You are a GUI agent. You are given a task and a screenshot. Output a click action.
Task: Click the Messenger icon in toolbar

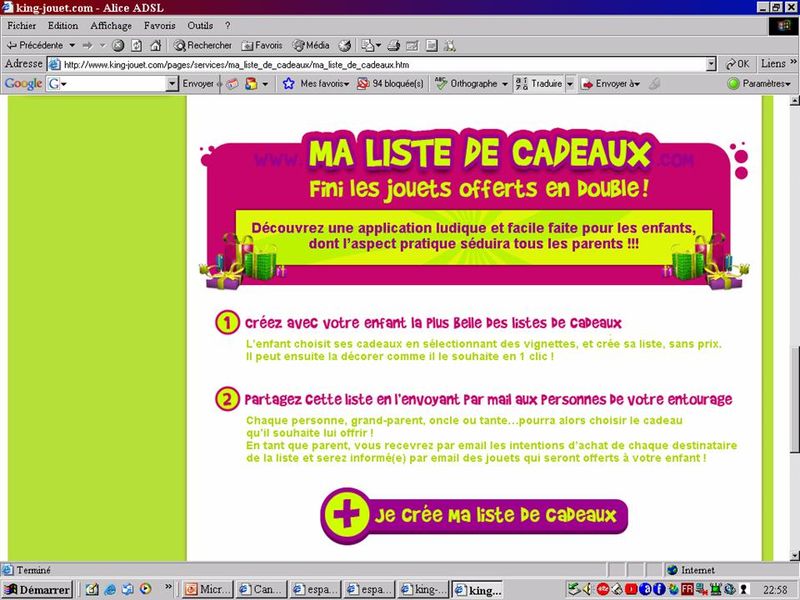coord(449,45)
